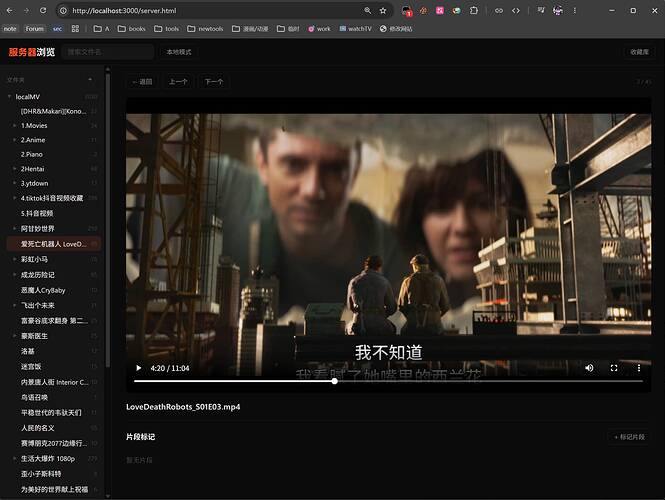Expand the 3.ytdown folder arrow
665x500 pixels.
(14, 183)
